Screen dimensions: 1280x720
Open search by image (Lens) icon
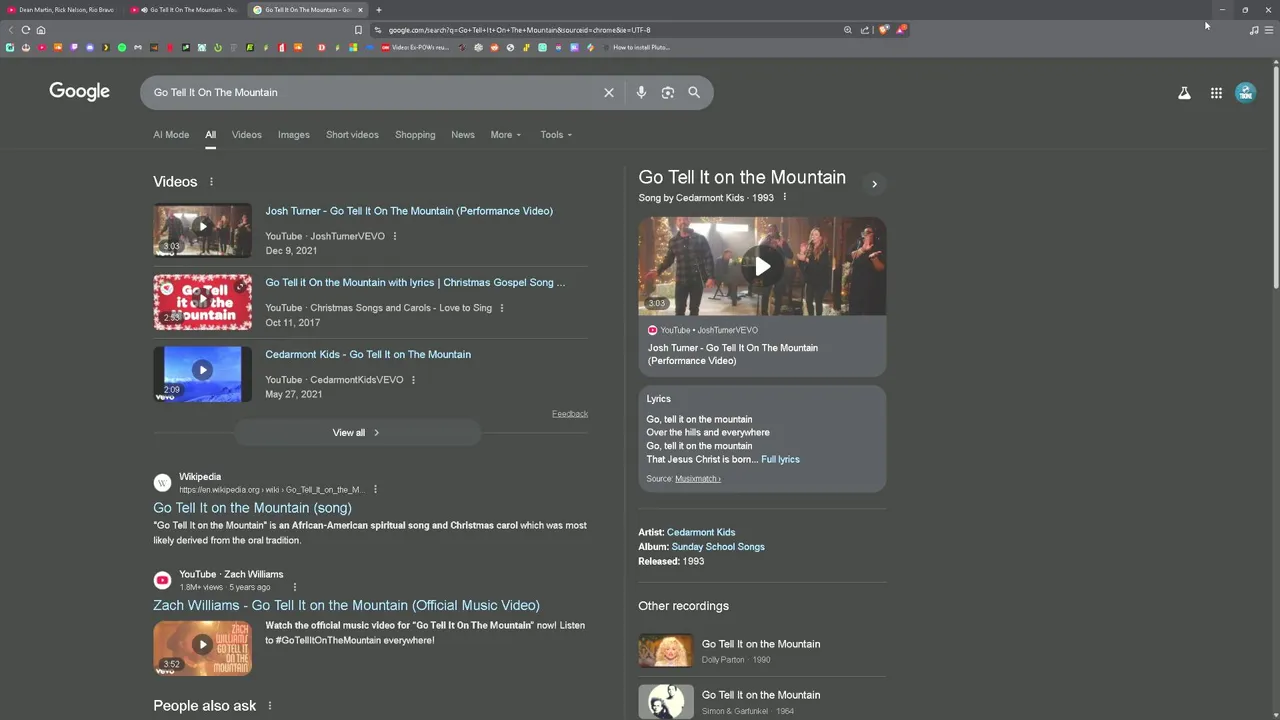click(668, 92)
